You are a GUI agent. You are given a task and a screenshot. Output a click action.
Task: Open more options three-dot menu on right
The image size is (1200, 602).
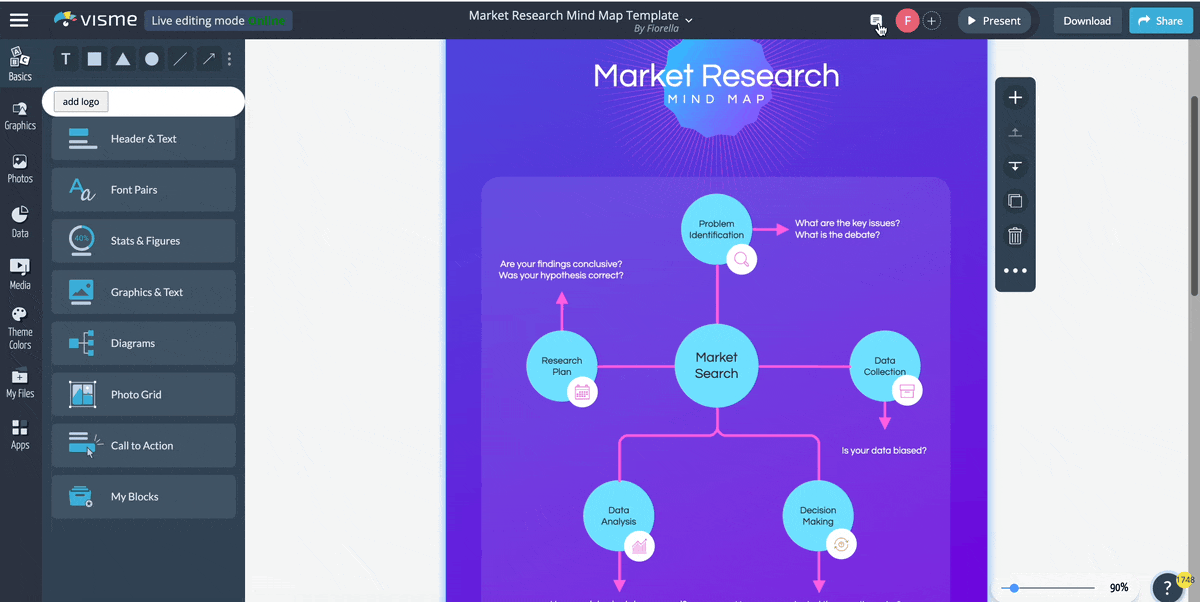pos(1015,271)
